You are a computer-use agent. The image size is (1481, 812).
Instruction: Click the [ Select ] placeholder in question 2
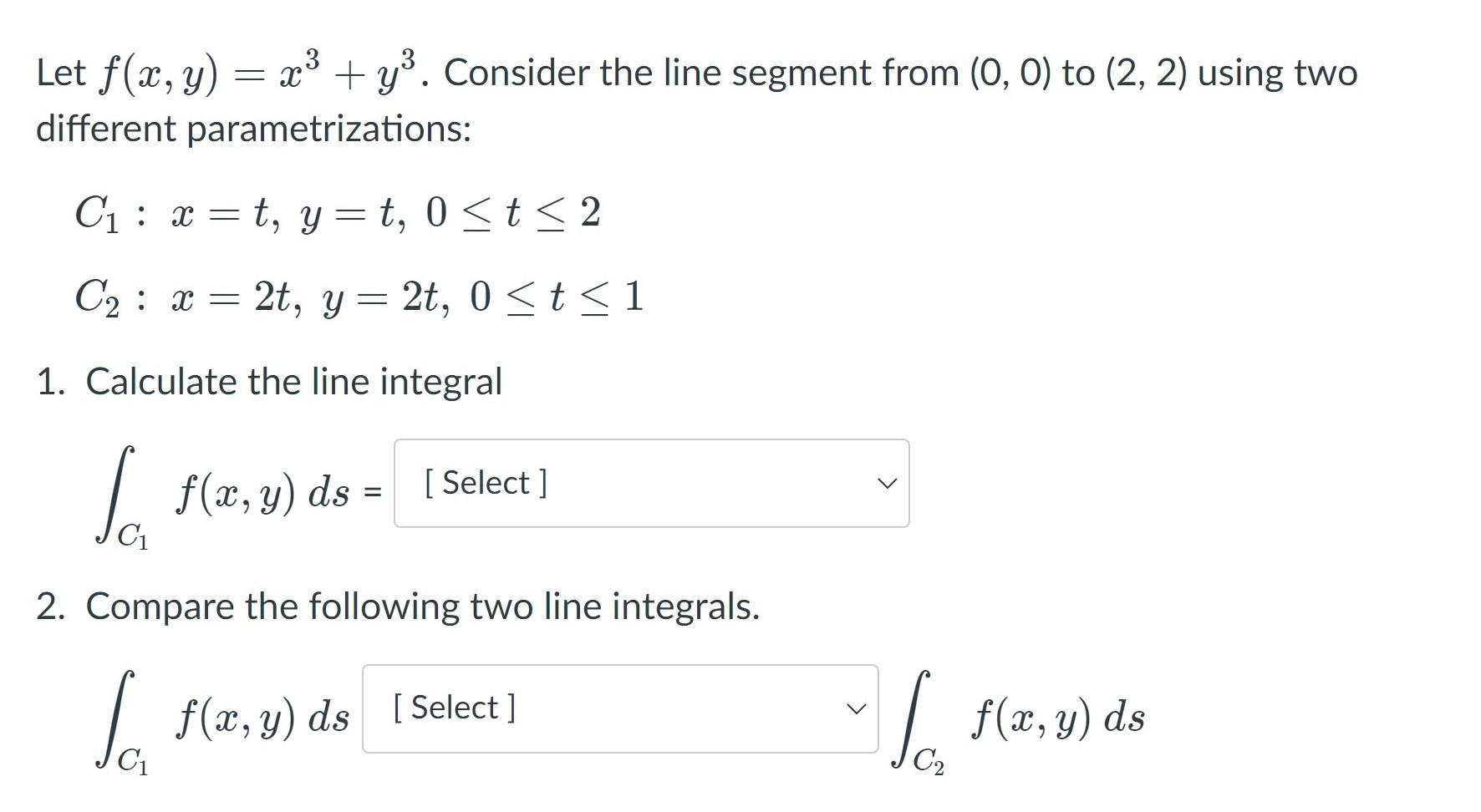(455, 708)
